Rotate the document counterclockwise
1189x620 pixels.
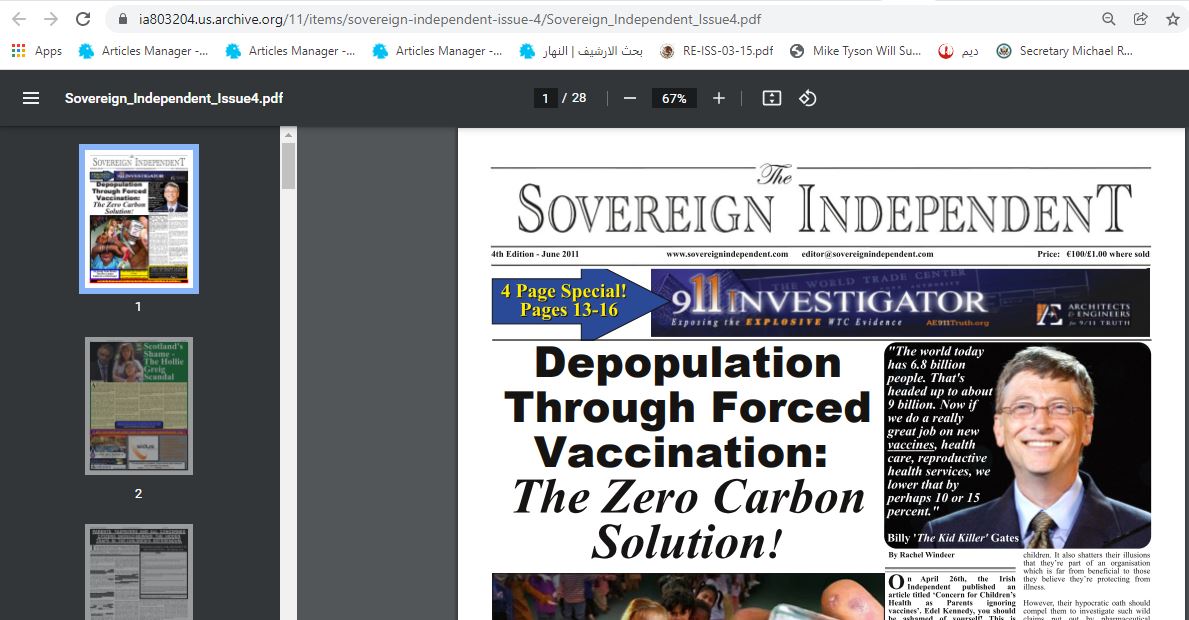click(x=808, y=98)
